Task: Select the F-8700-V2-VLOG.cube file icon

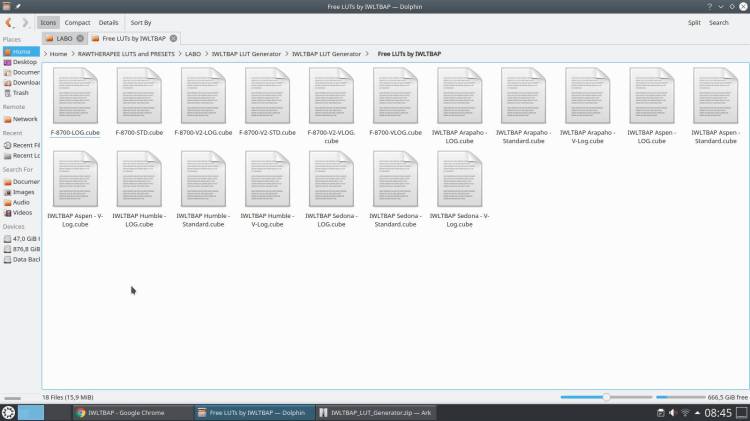Action: 331,95
